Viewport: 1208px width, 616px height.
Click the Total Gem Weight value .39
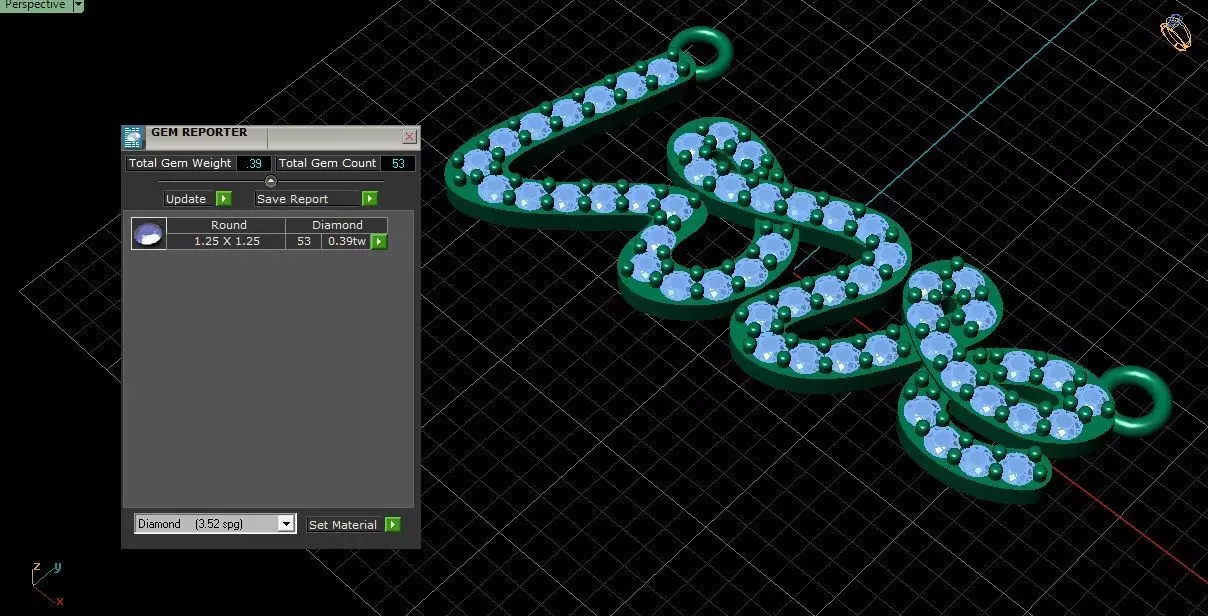click(x=255, y=163)
